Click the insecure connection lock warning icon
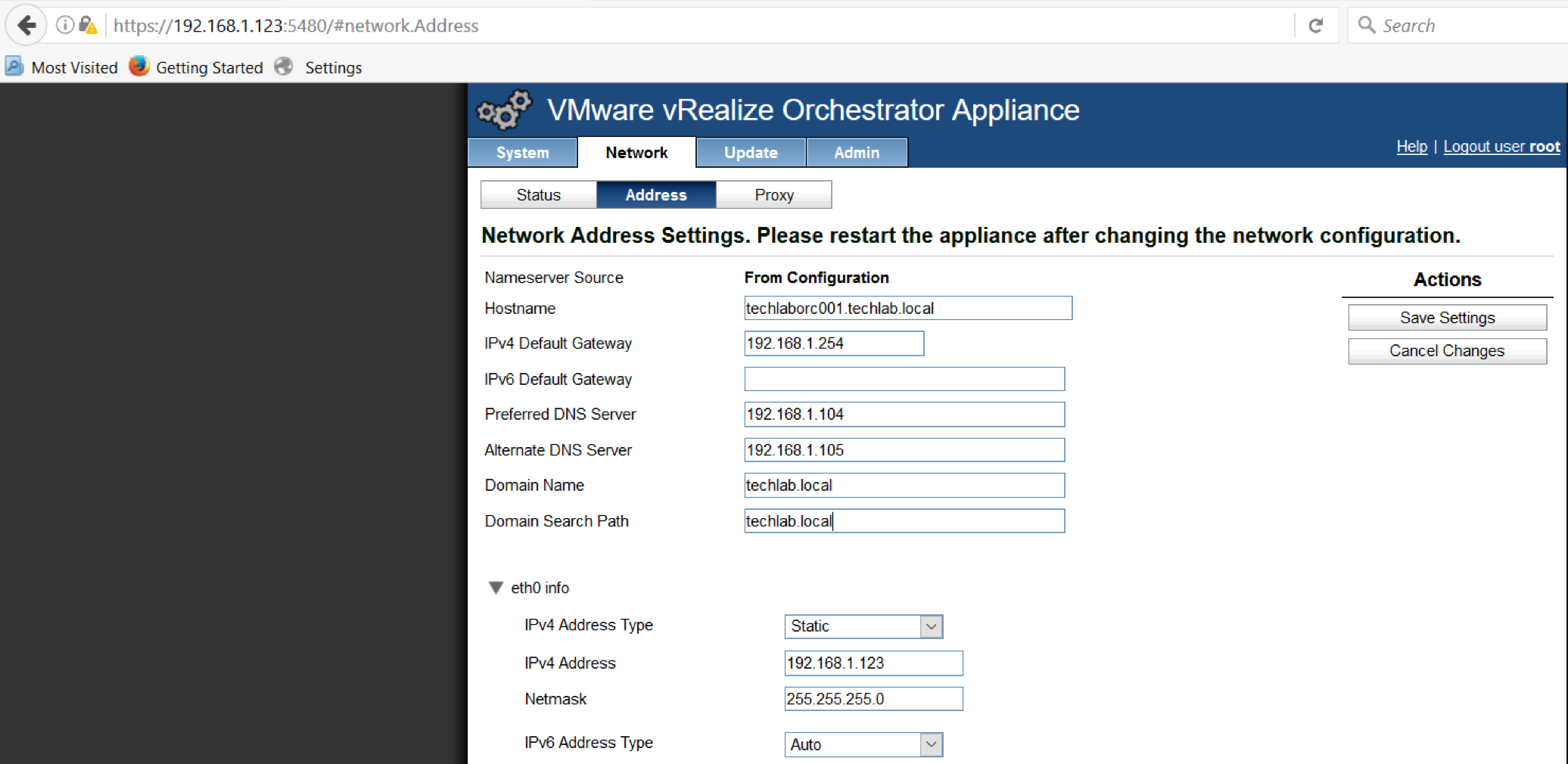 pos(88,26)
